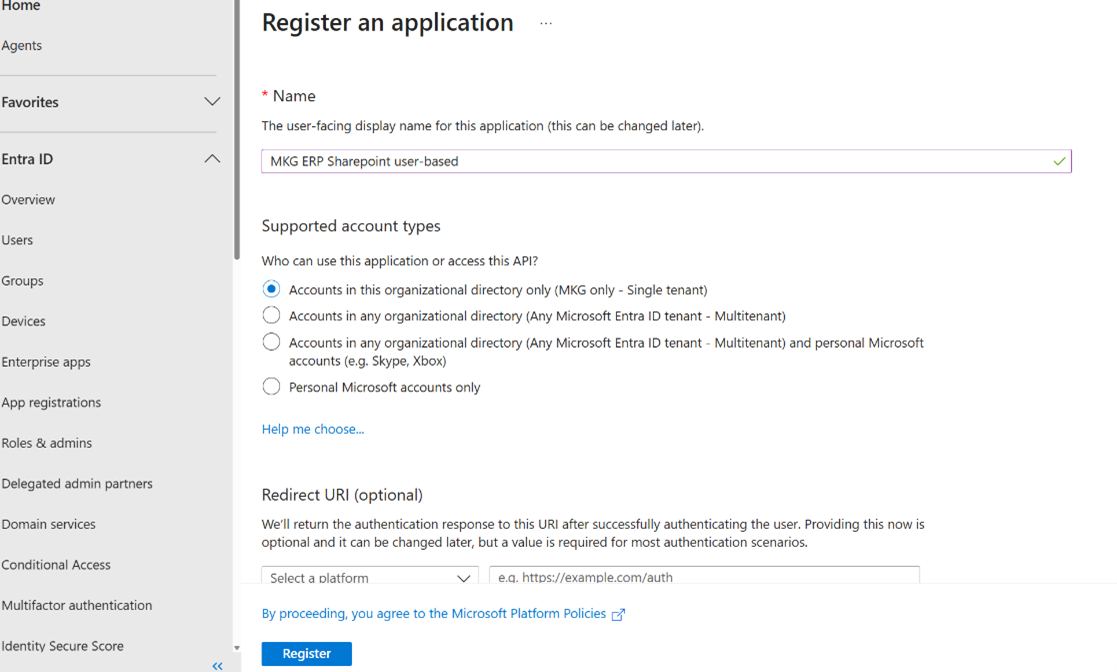This screenshot has height=672, width=1117.
Task: Collapse the Entra ID section chevron
Action: pos(212,159)
